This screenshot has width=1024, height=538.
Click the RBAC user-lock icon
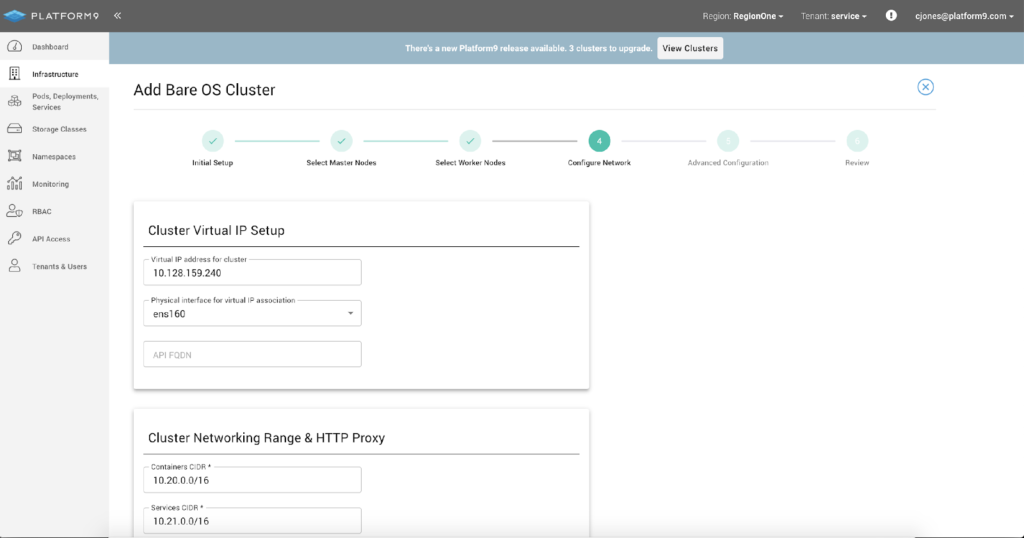tap(14, 211)
